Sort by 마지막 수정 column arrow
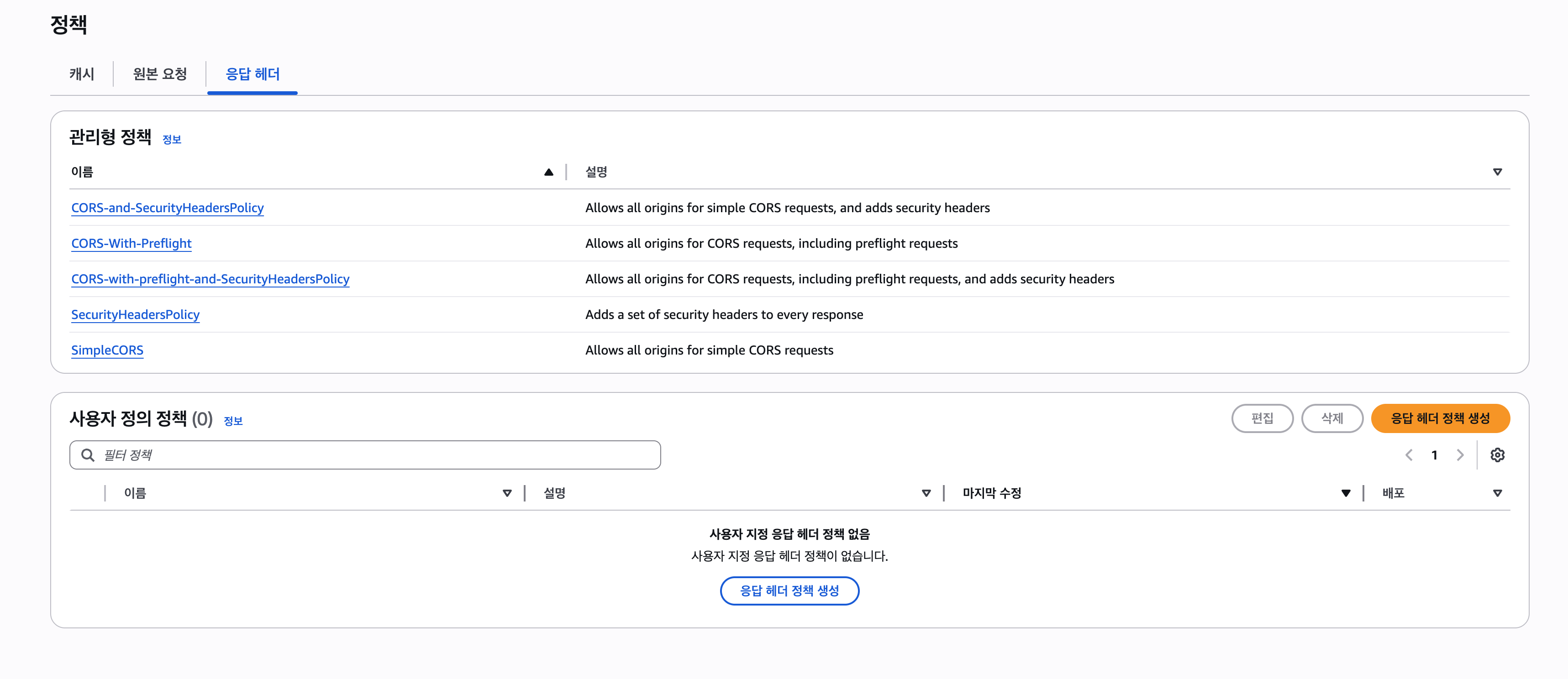 click(1345, 493)
